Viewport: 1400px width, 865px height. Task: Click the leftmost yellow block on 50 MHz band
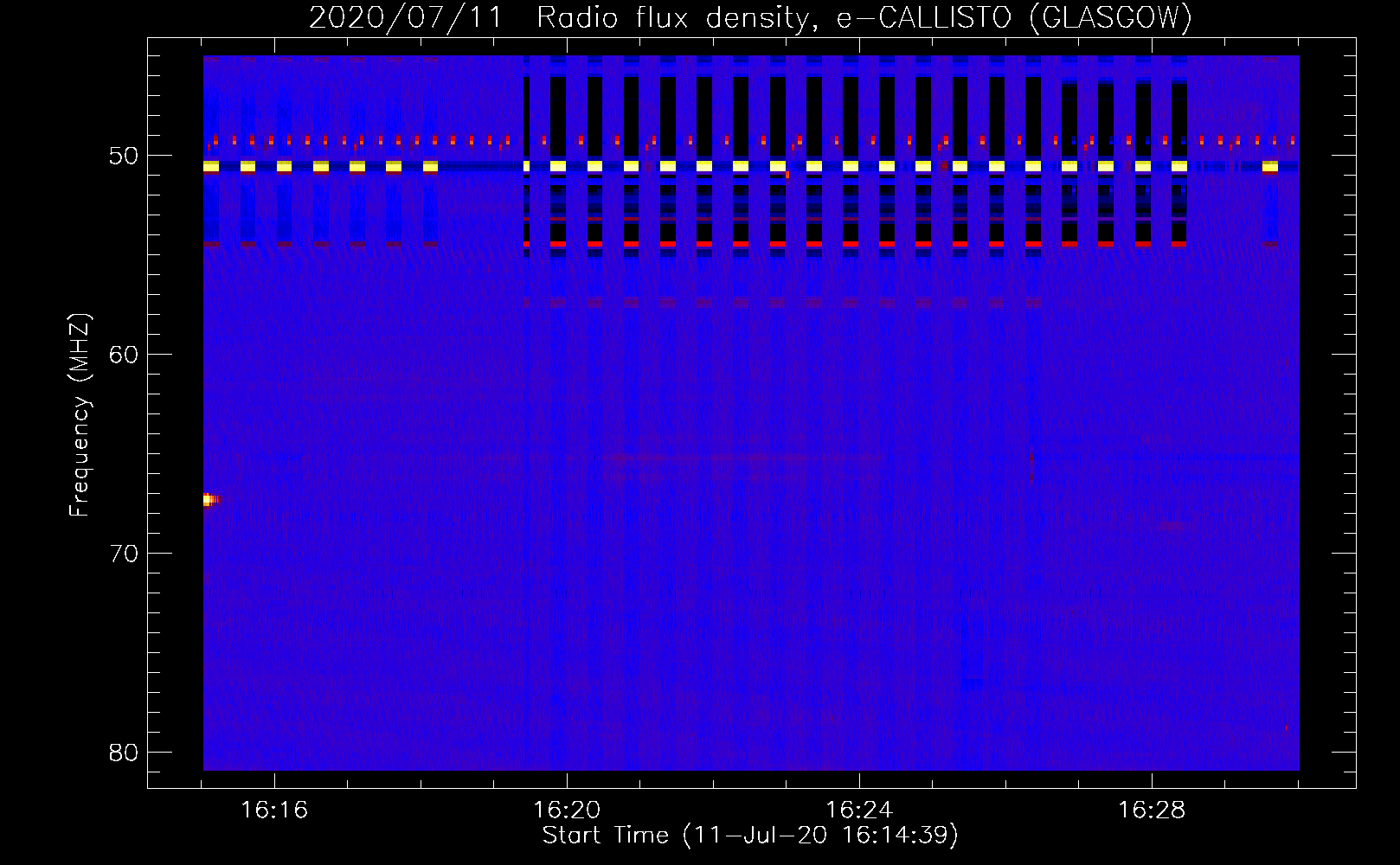point(211,166)
